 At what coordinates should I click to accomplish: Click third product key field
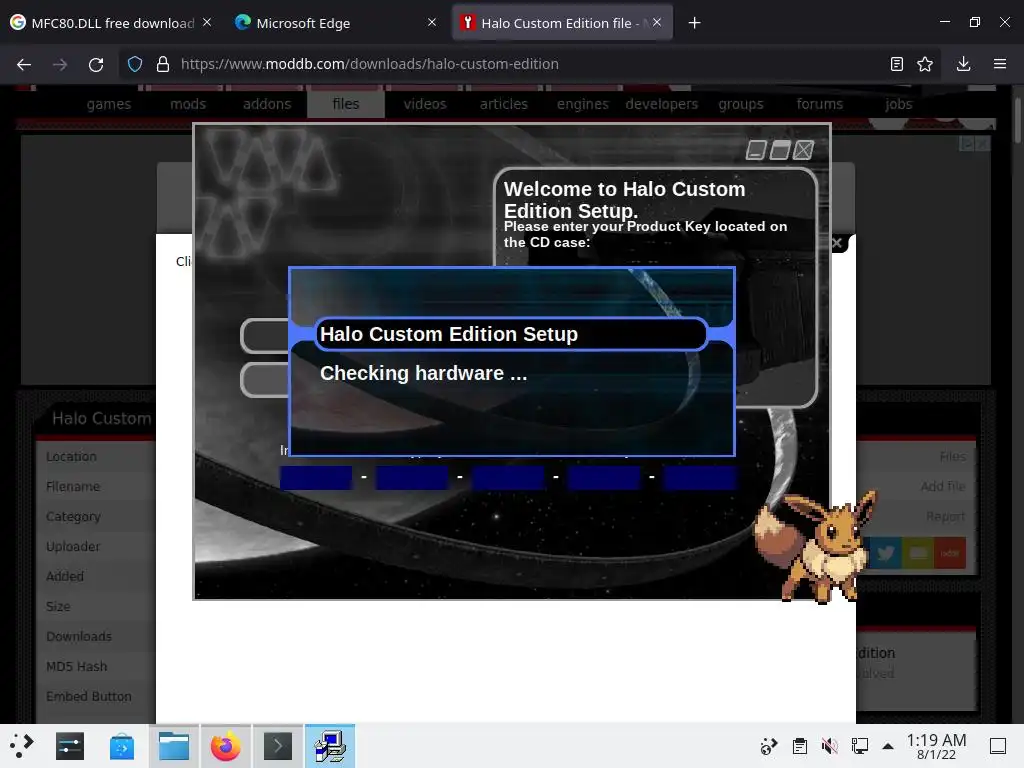tap(508, 477)
